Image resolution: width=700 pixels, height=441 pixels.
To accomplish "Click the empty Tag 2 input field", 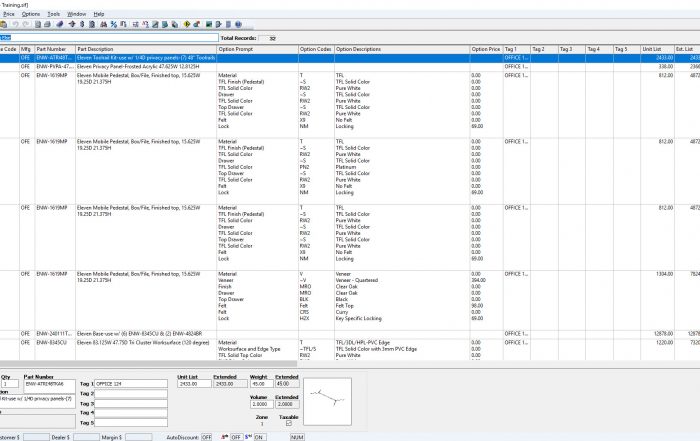I will (x=131, y=394).
